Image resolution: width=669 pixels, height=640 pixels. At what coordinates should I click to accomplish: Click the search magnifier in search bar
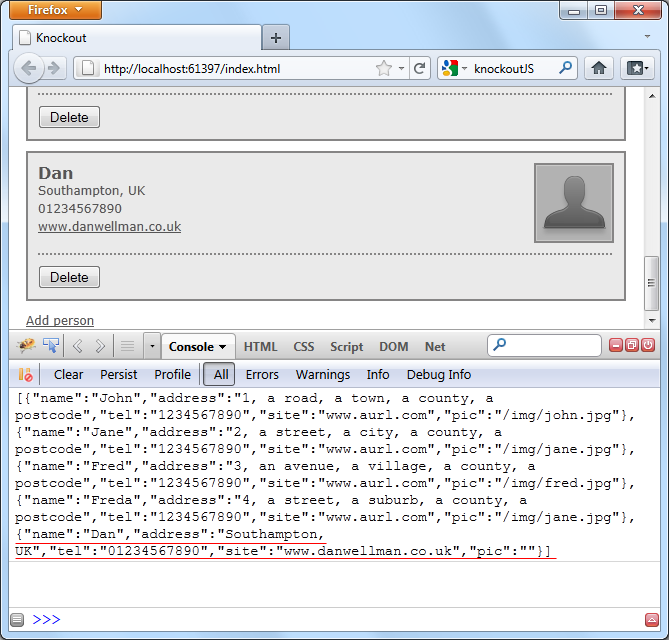pos(566,67)
